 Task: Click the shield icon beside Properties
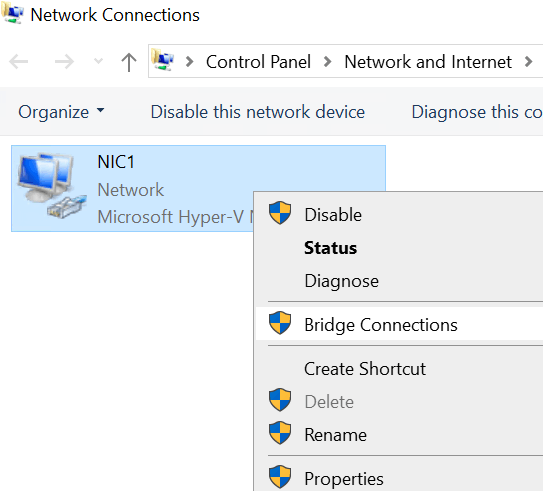click(x=280, y=477)
